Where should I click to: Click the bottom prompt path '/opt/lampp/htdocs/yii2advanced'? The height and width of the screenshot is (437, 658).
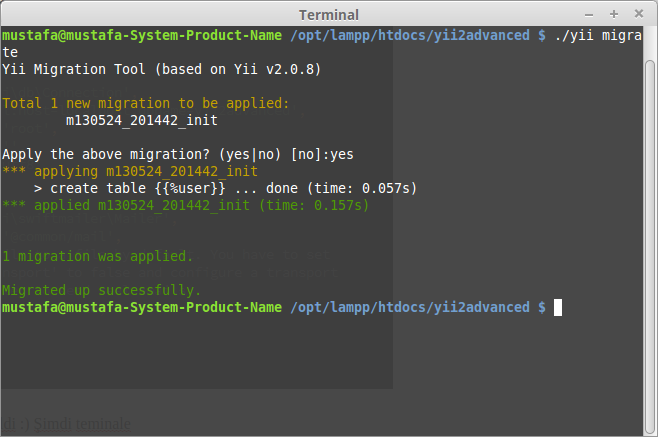410,307
